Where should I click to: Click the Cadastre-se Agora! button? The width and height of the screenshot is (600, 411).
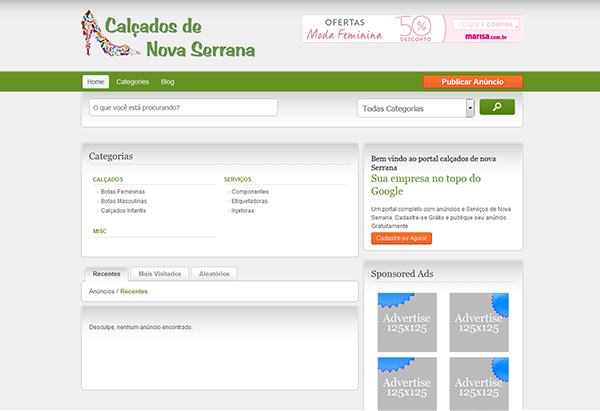(401, 238)
